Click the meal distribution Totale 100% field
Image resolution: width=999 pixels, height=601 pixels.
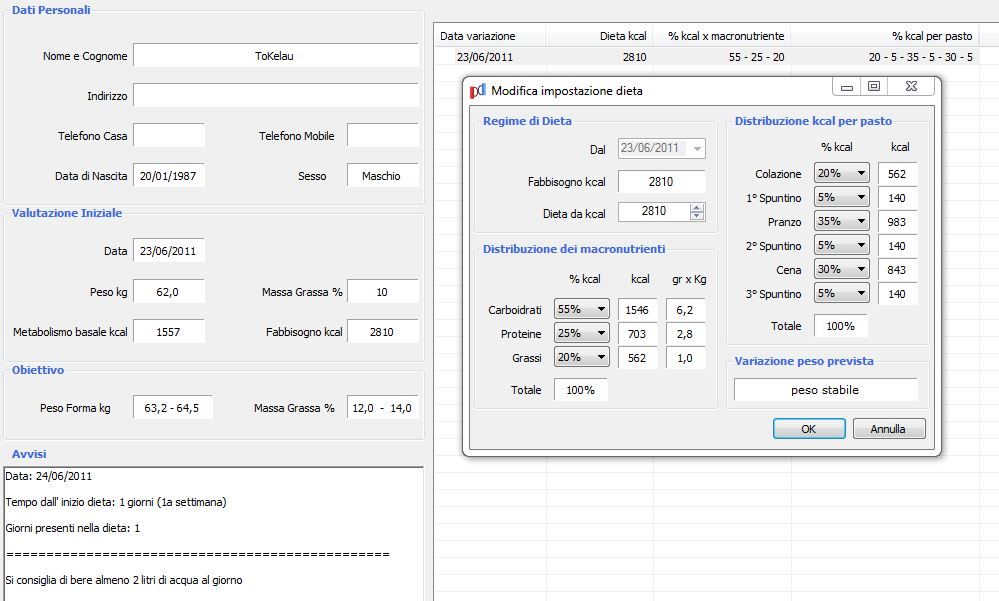(x=840, y=326)
